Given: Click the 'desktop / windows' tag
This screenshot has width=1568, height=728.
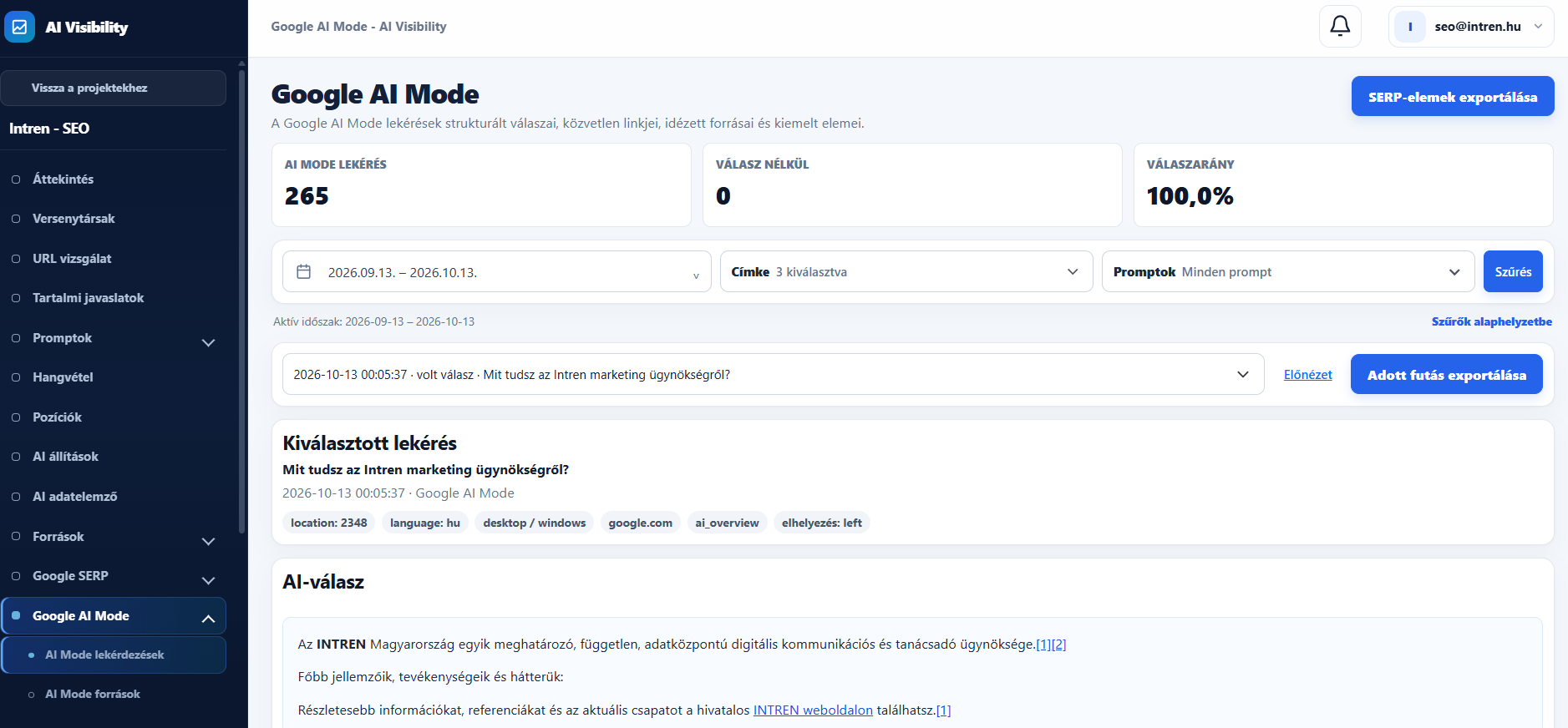Looking at the screenshot, I should [535, 523].
